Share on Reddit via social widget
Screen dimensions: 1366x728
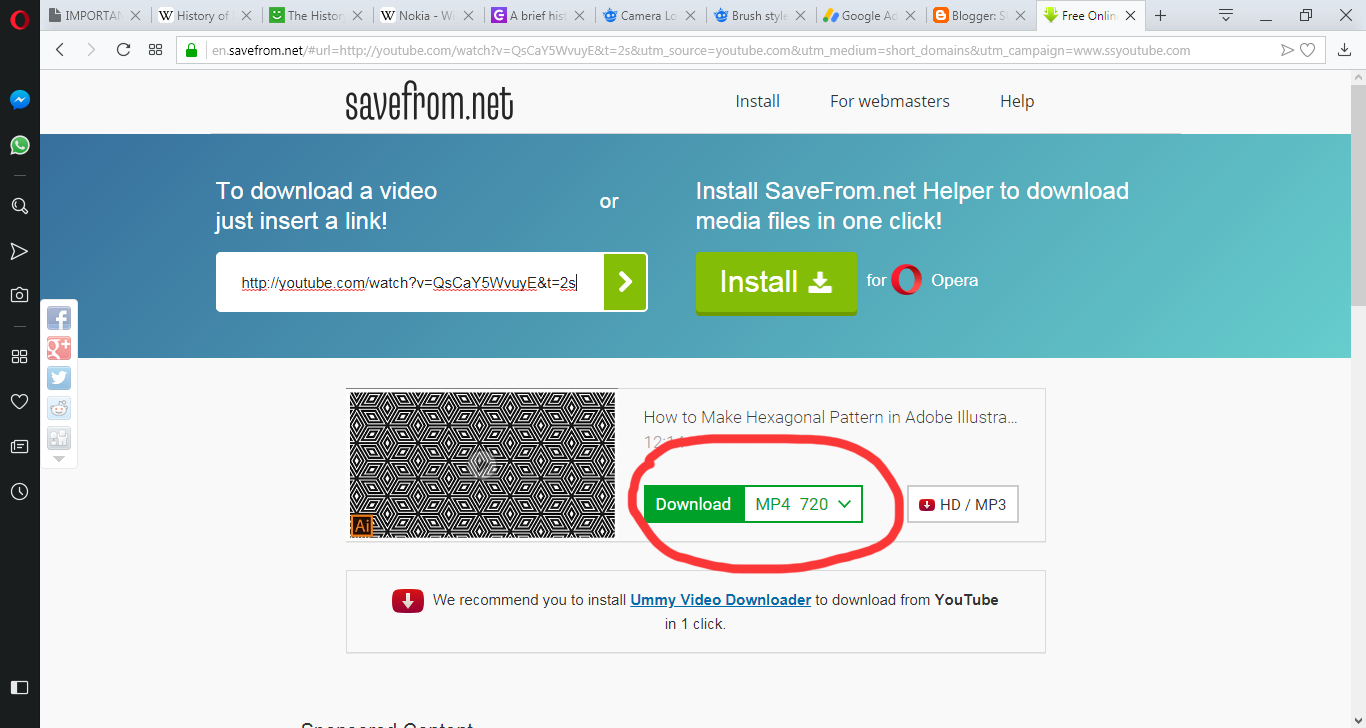click(x=59, y=408)
